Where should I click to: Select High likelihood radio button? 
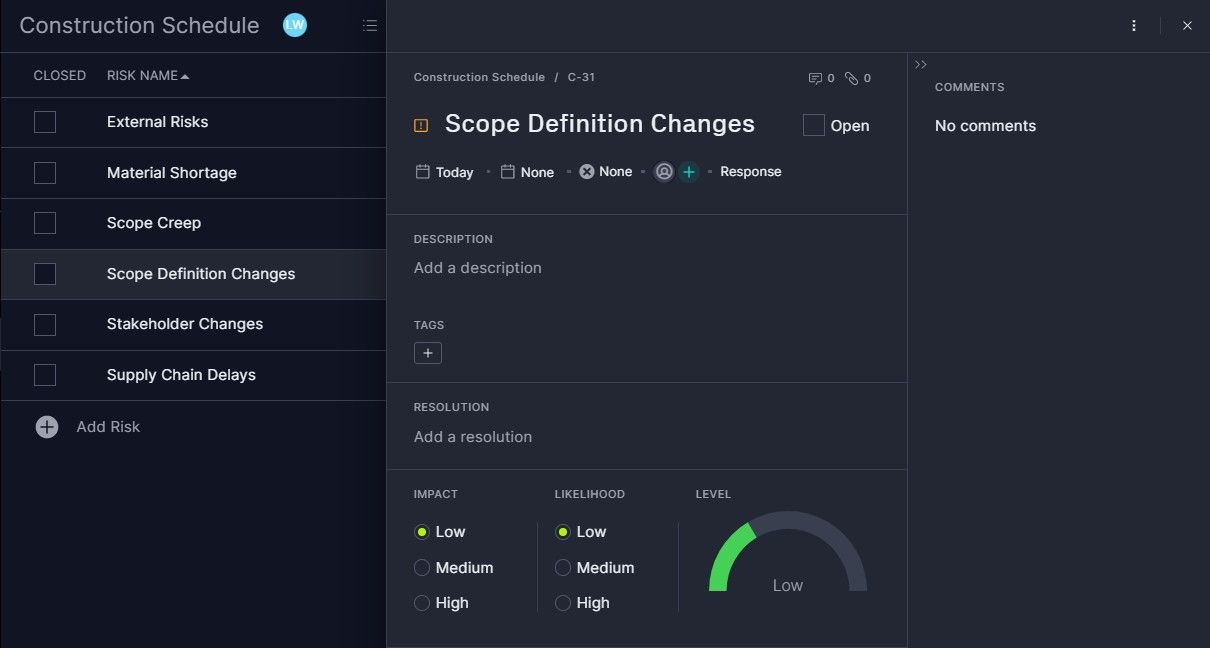point(563,603)
